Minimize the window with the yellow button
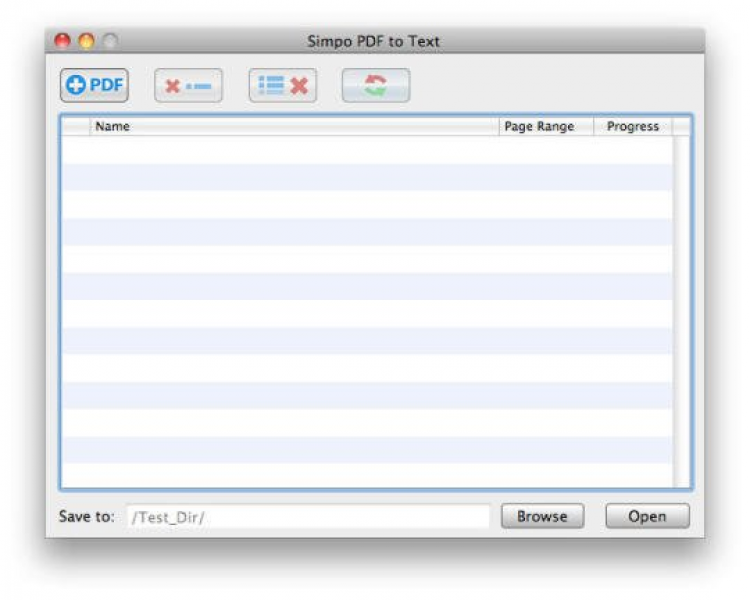The width and height of the screenshot is (750, 600). 87,41
